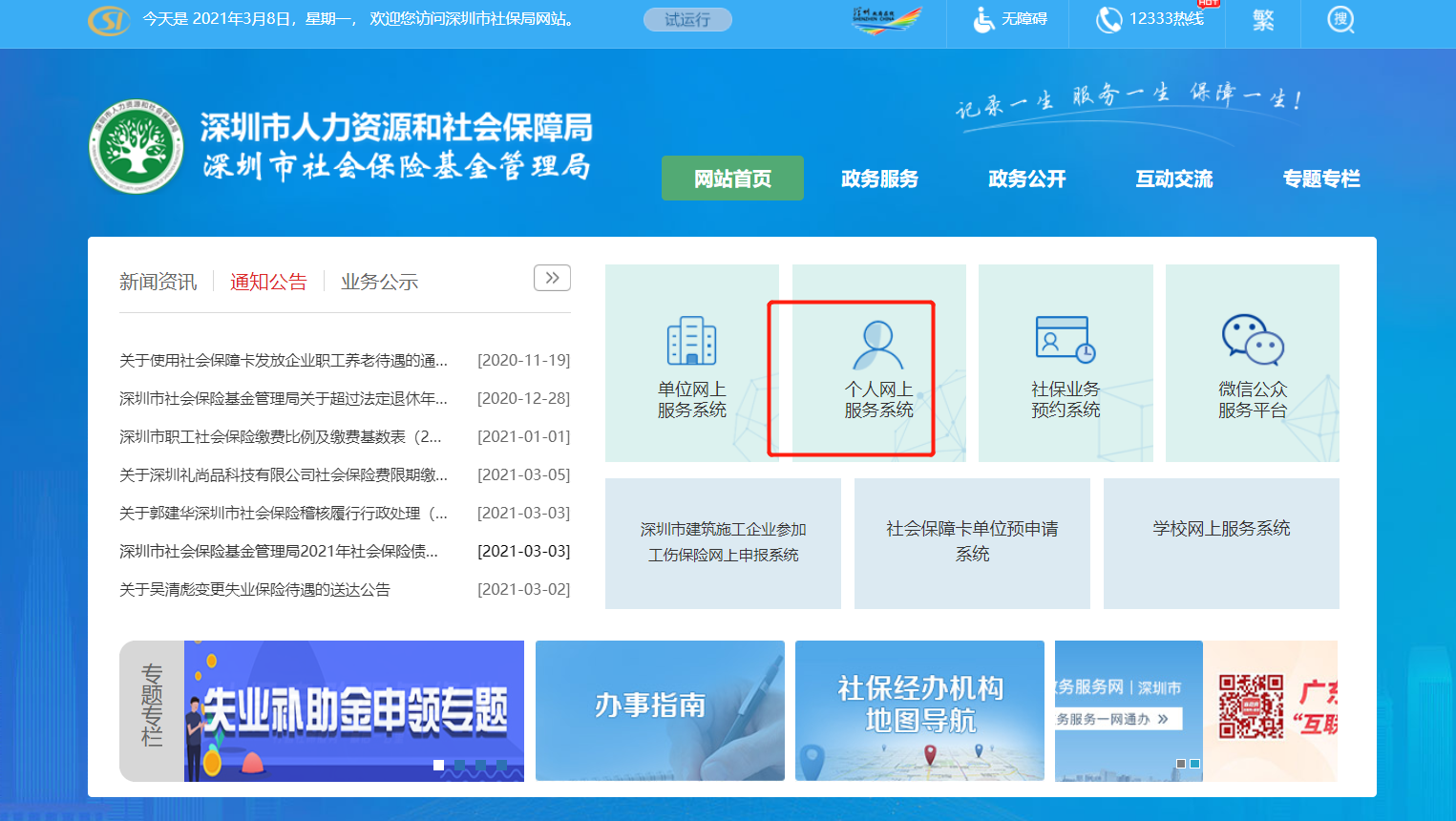Open the 政务公开 navigation menu

click(x=1026, y=179)
